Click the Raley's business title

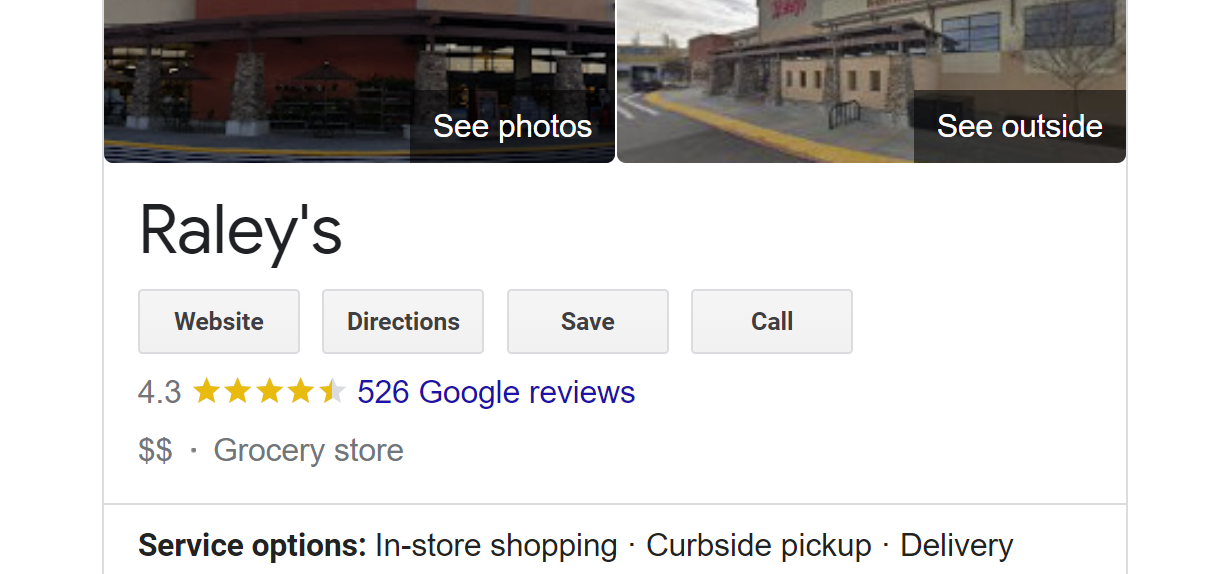(x=241, y=230)
